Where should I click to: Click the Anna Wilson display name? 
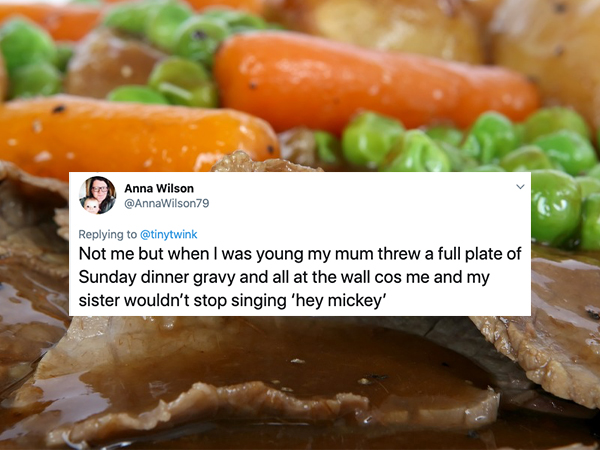159,188
